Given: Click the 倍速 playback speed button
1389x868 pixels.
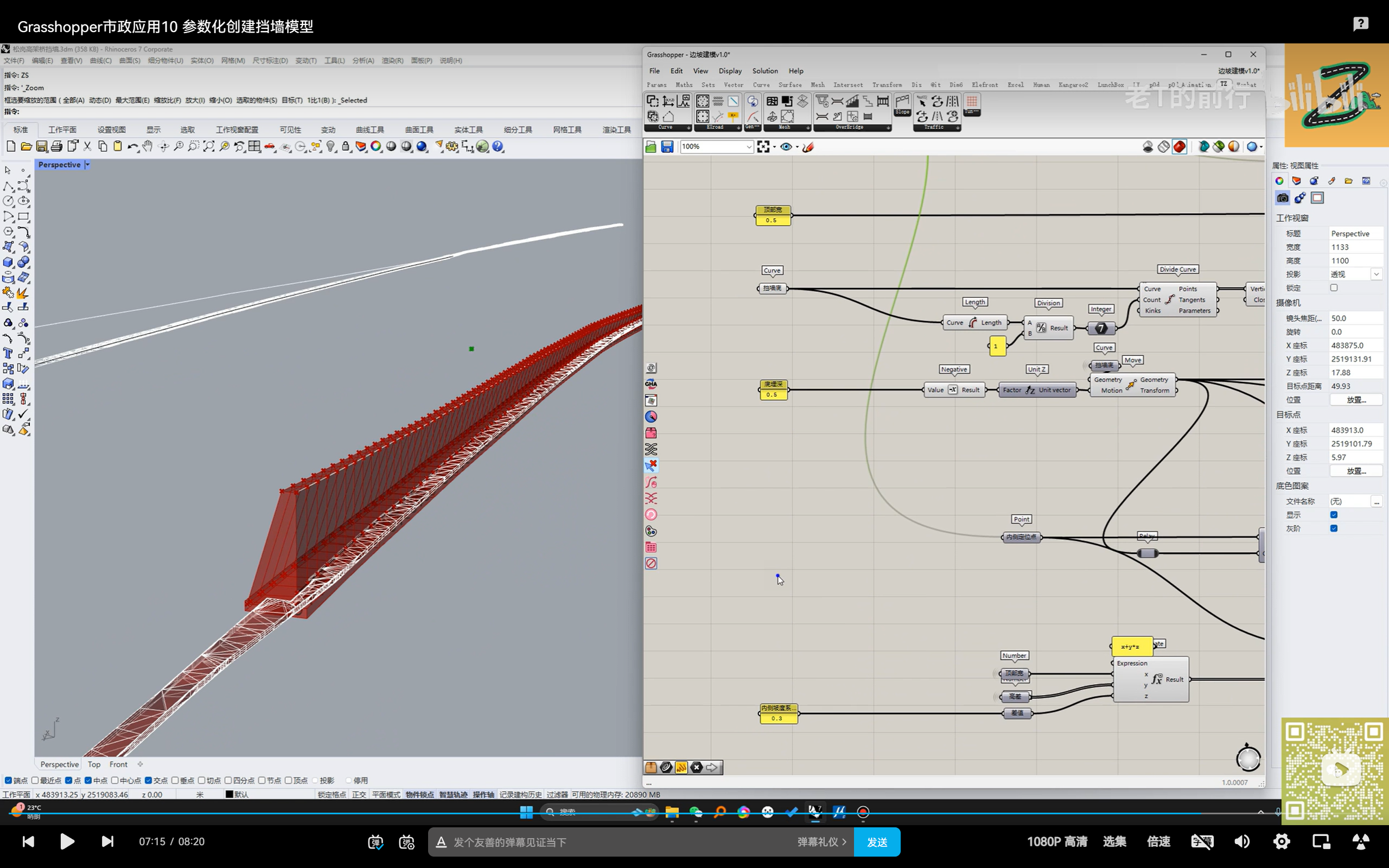Looking at the screenshot, I should click(1158, 841).
